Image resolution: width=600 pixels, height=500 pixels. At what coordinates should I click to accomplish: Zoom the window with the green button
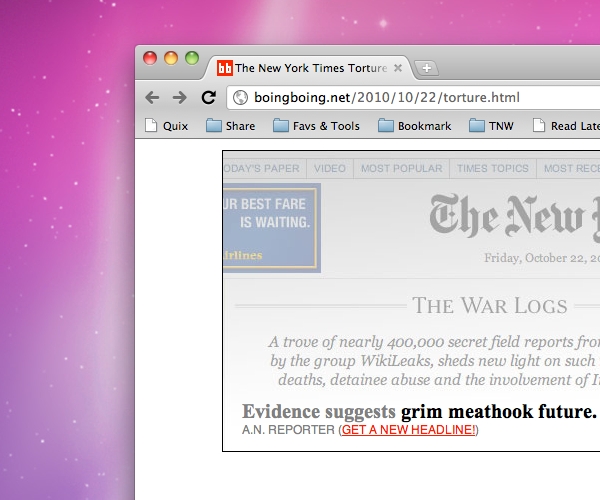coord(192,58)
